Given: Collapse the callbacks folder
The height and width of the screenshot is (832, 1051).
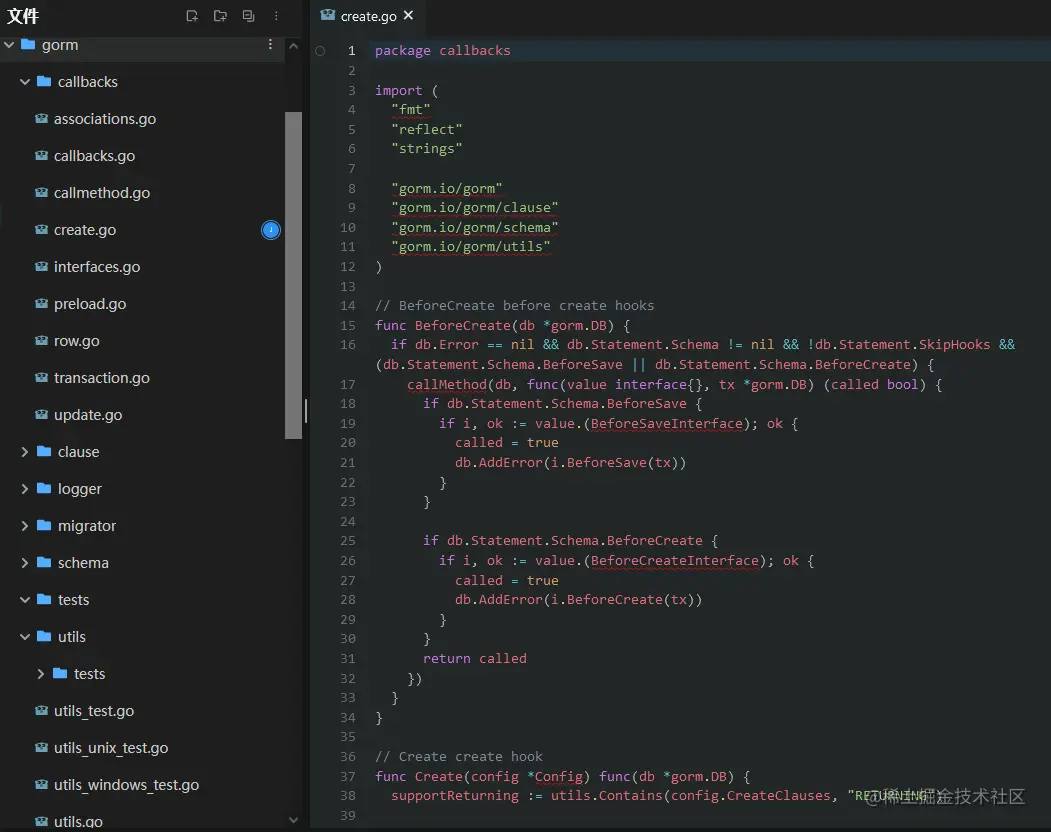Looking at the screenshot, I should pyautogui.click(x=25, y=82).
